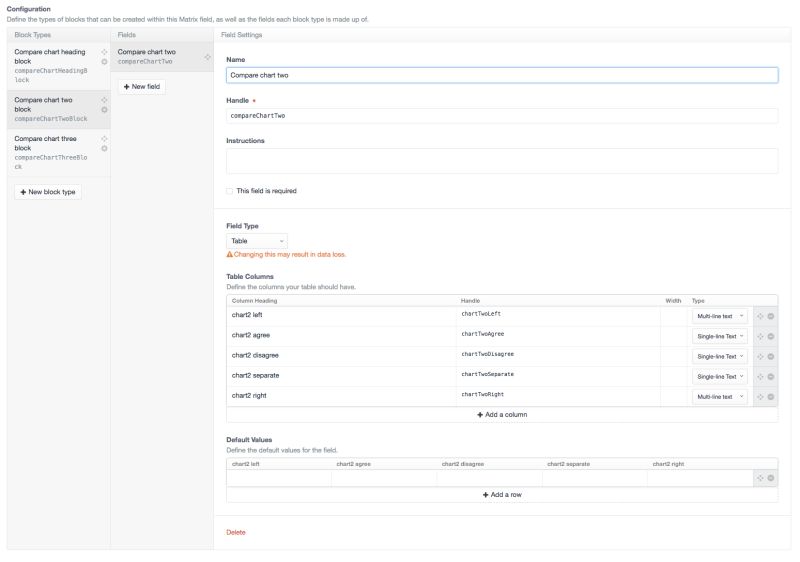Click reorder handle for chart2 agree column

click(x=760, y=337)
